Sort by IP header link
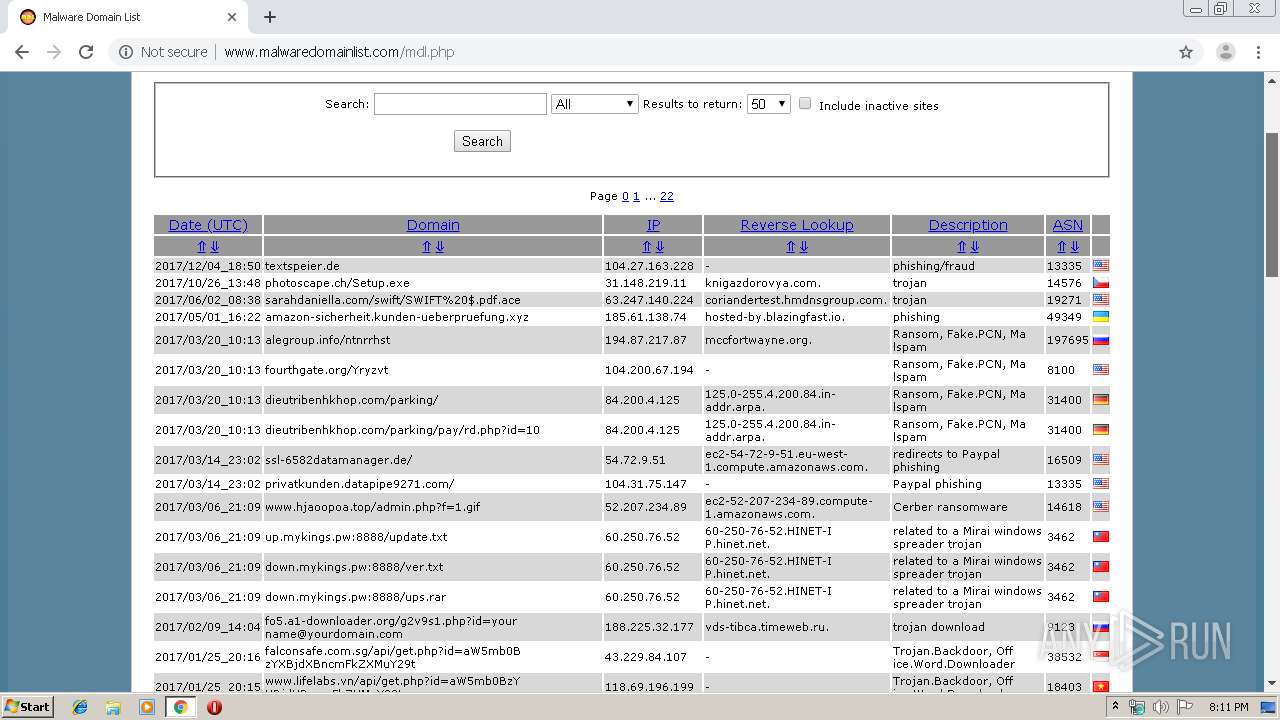The image size is (1280, 720). pos(653,225)
